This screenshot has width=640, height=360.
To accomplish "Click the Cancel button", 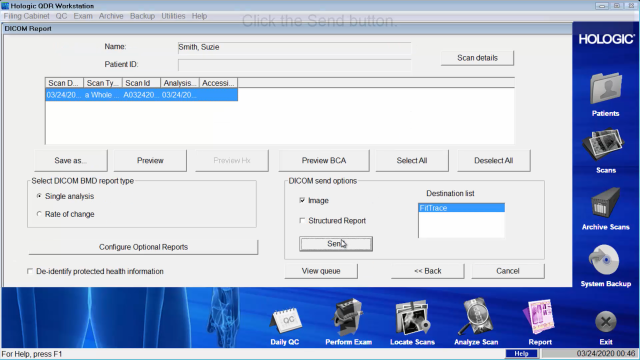I will (508, 271).
